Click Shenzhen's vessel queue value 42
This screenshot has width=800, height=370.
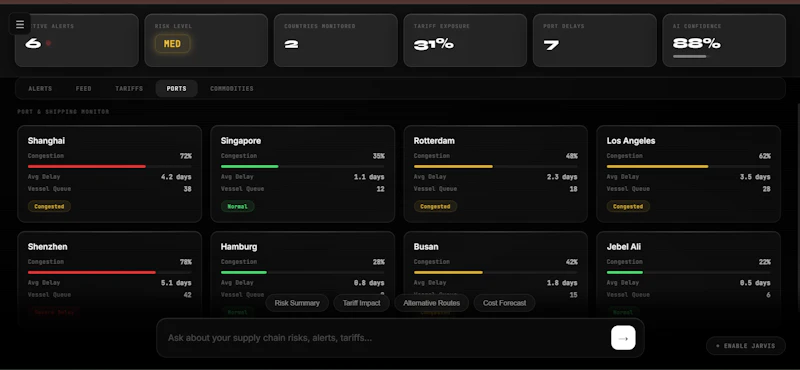tap(187, 295)
